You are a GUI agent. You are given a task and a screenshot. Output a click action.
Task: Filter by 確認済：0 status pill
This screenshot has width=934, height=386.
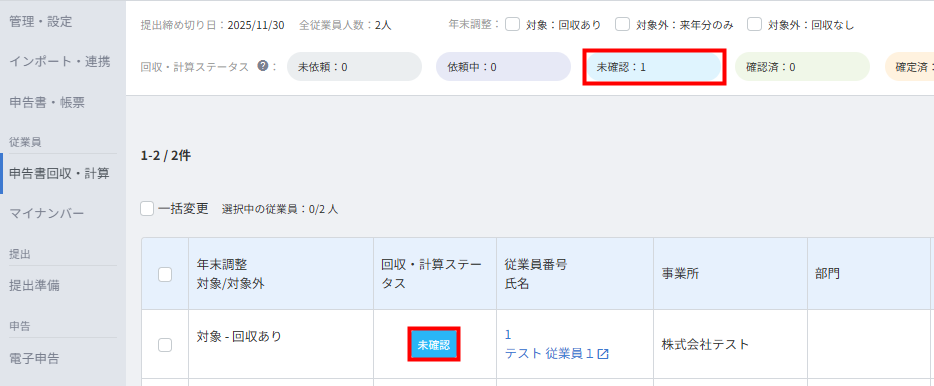(x=802, y=67)
